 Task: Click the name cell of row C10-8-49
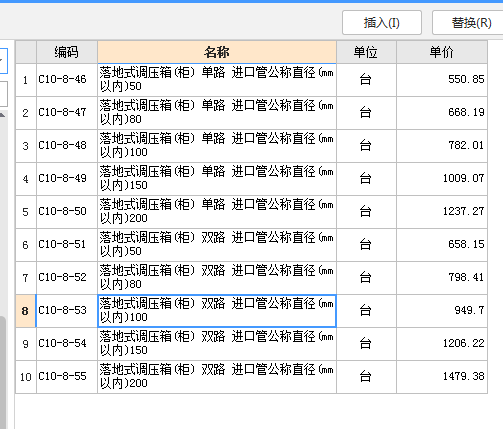click(x=217, y=179)
